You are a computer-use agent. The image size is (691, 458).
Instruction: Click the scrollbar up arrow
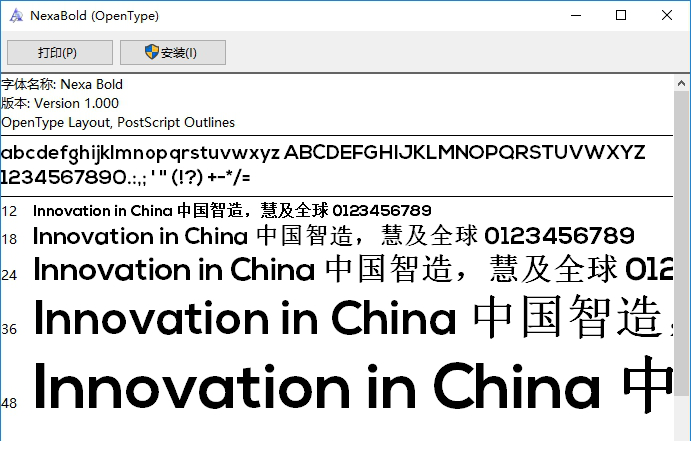(x=681, y=83)
